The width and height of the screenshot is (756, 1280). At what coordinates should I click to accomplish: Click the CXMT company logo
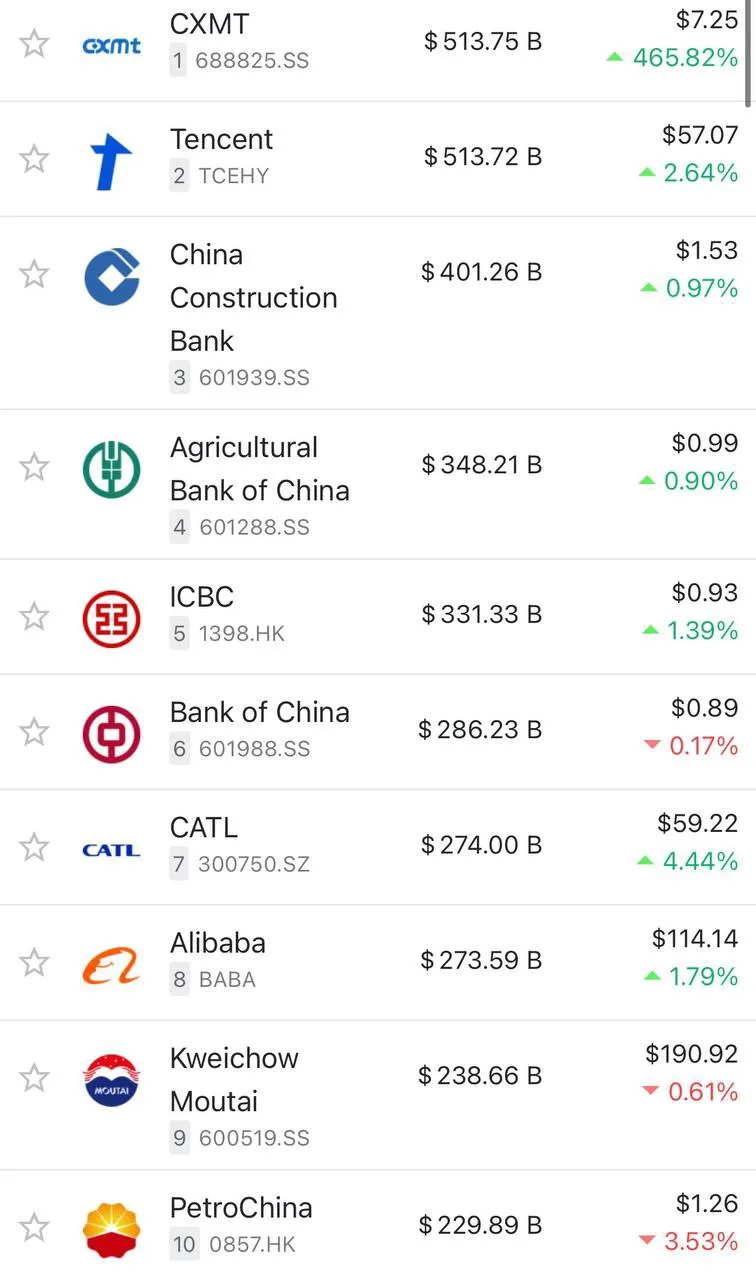(111, 45)
